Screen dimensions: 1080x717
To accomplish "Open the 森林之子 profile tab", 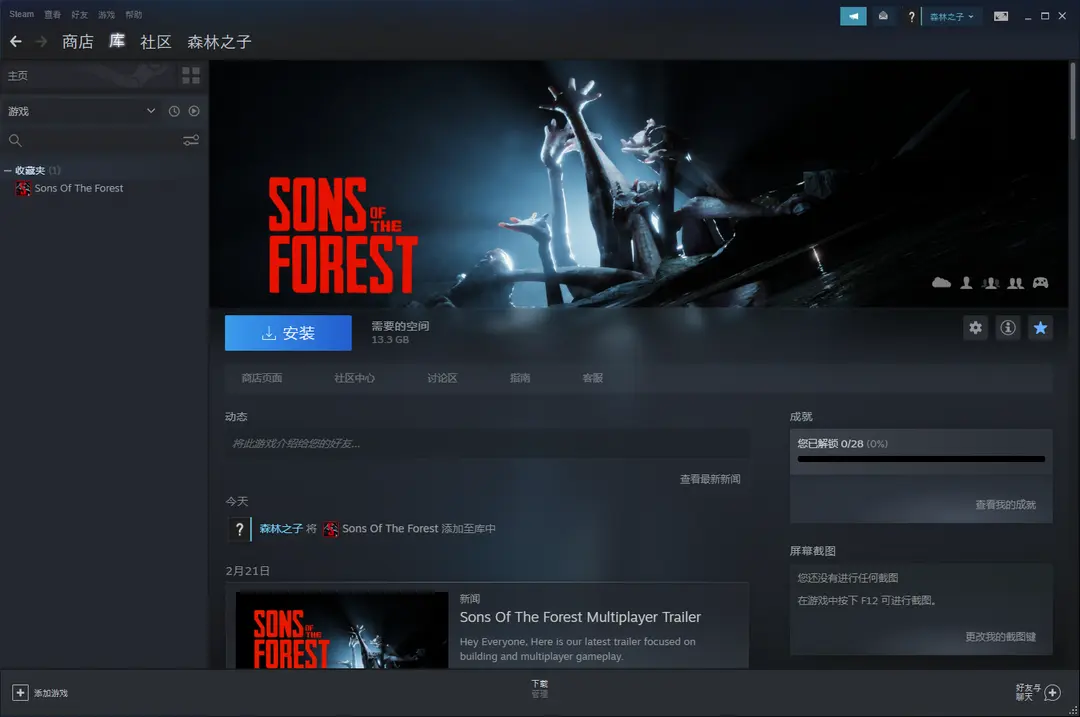I will click(x=219, y=42).
